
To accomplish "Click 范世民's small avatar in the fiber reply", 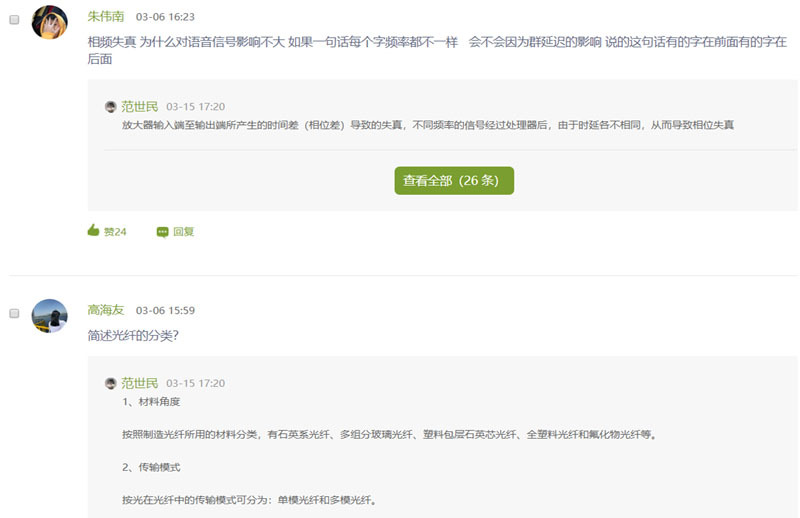I will pos(111,383).
